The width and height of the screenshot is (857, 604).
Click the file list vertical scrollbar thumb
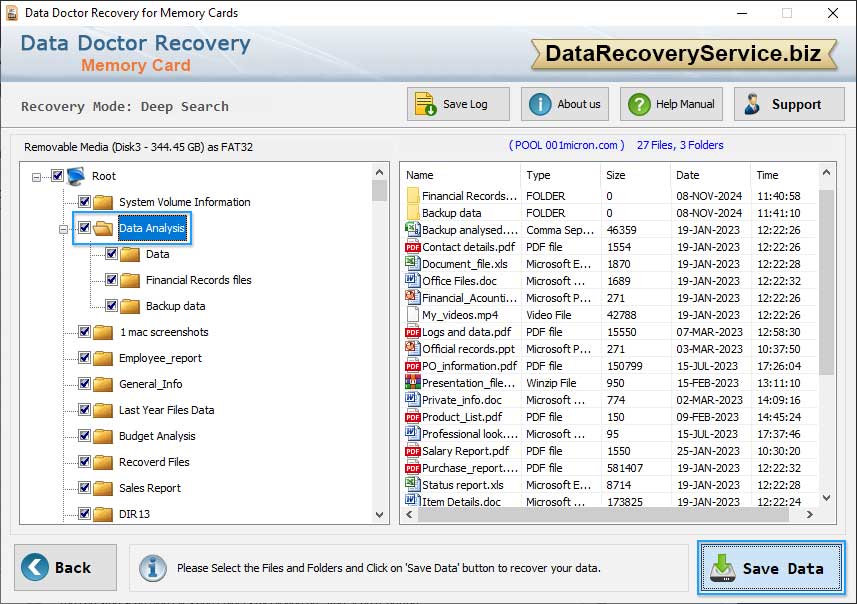click(826, 282)
